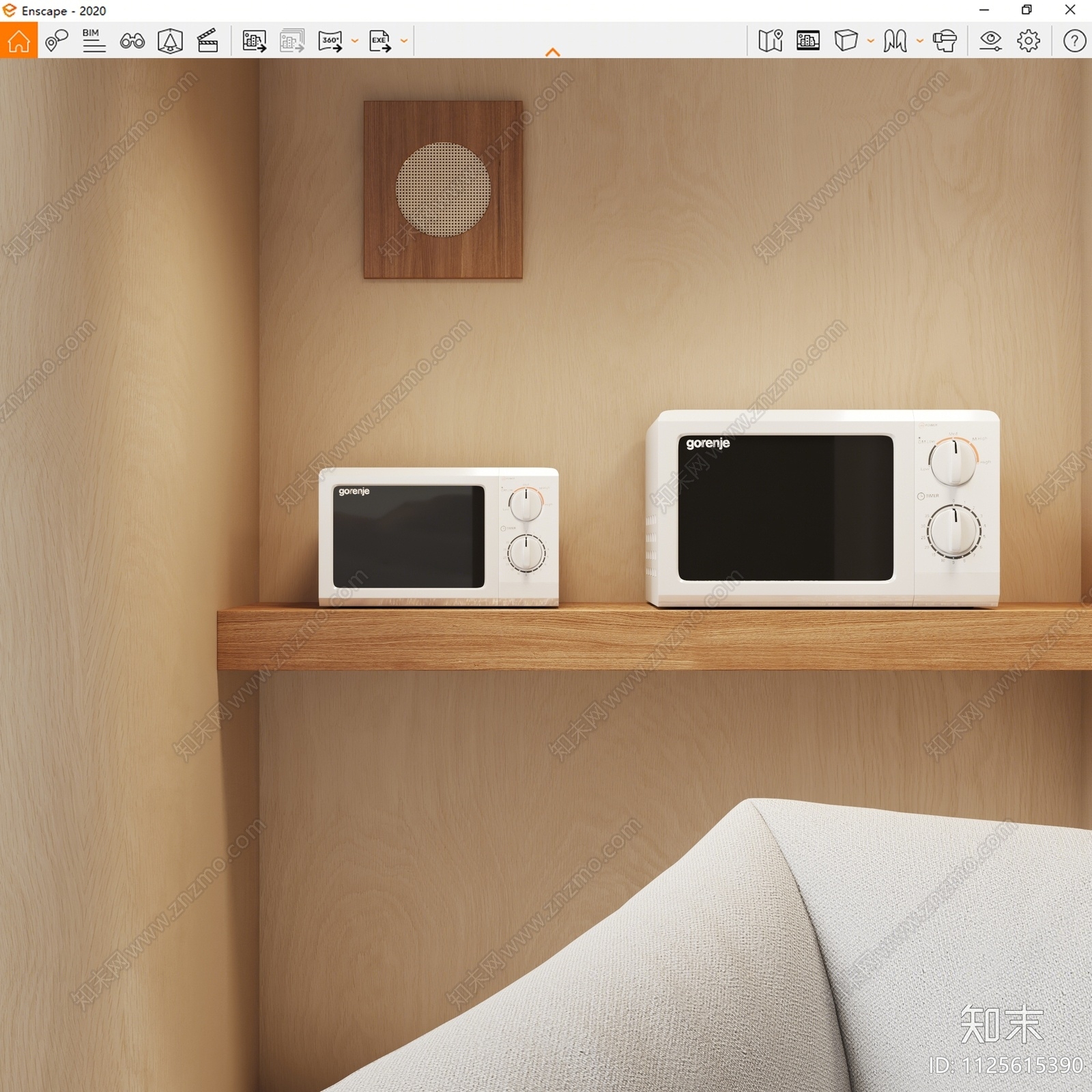The height and width of the screenshot is (1092, 1092).
Task: Open the video editor (clapperboard icon)
Action: (x=207, y=40)
